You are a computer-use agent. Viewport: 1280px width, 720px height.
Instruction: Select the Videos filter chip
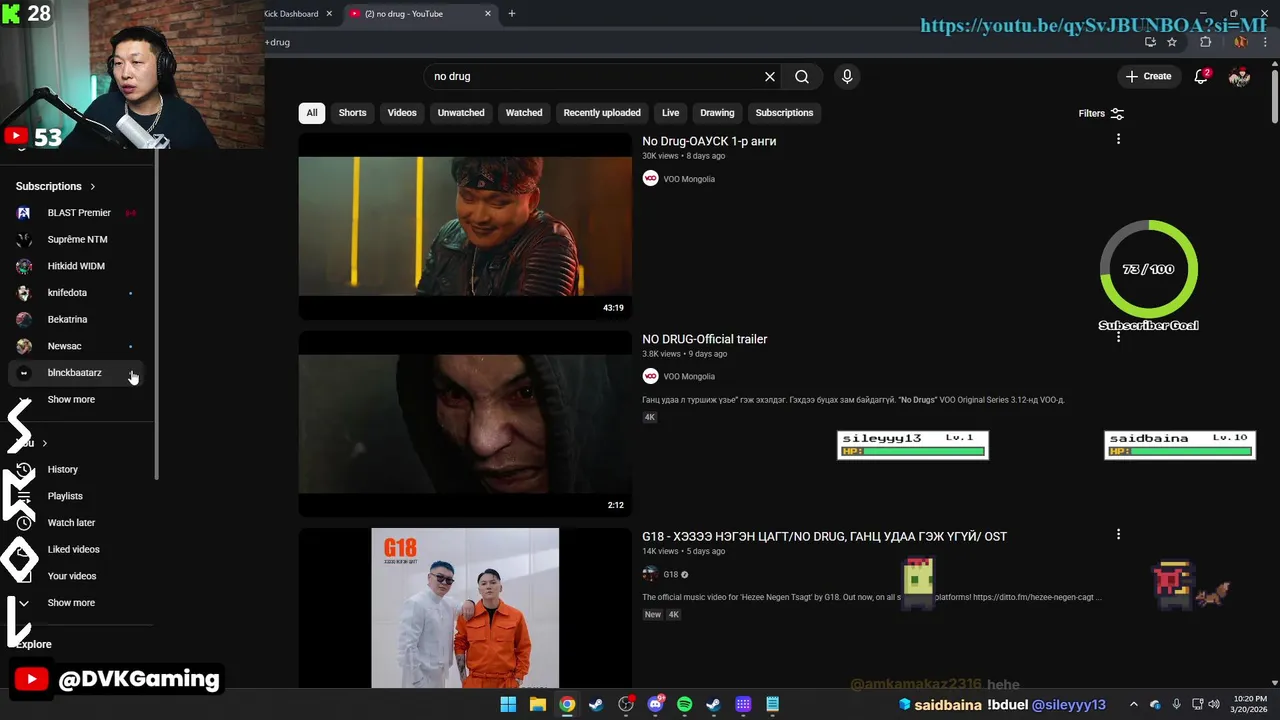pyautogui.click(x=402, y=113)
